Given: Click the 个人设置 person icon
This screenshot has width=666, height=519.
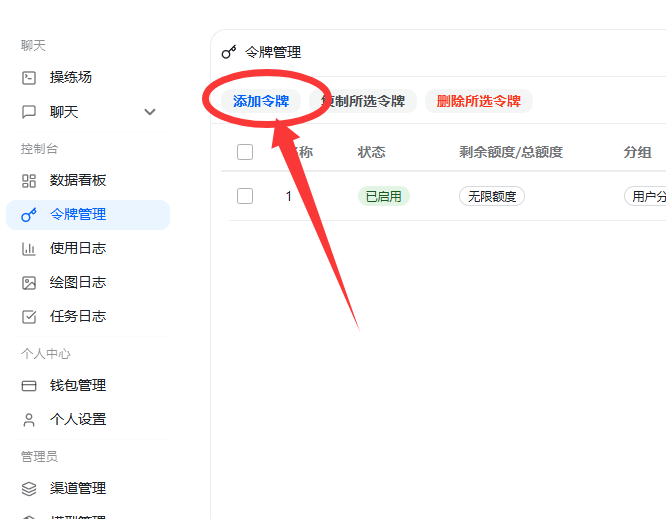Looking at the screenshot, I should pos(29,420).
